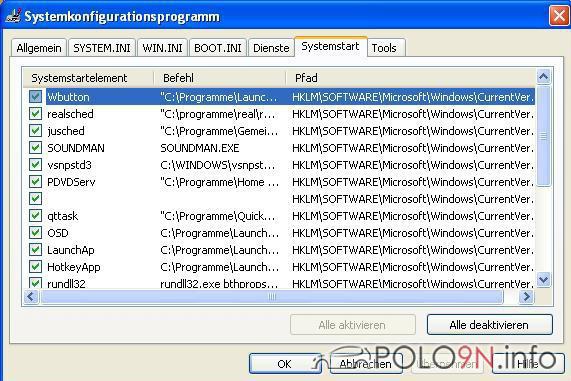
Task: Switch to the Allgemein tab
Action: coord(39,48)
